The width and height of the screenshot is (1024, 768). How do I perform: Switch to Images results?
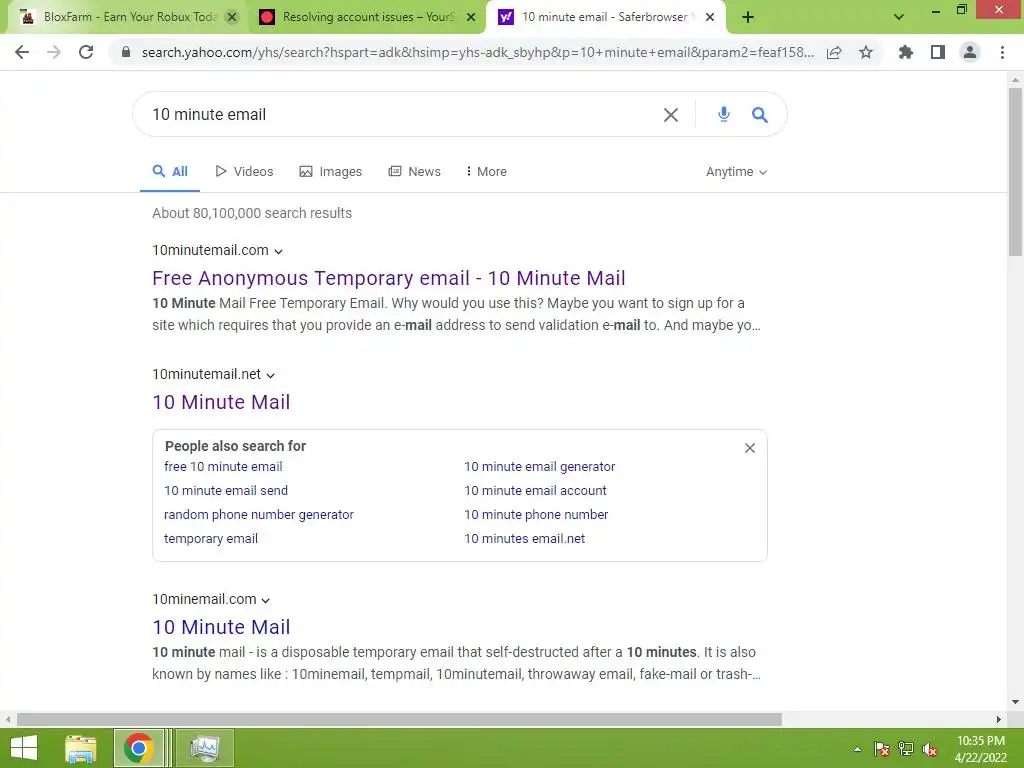330,172
